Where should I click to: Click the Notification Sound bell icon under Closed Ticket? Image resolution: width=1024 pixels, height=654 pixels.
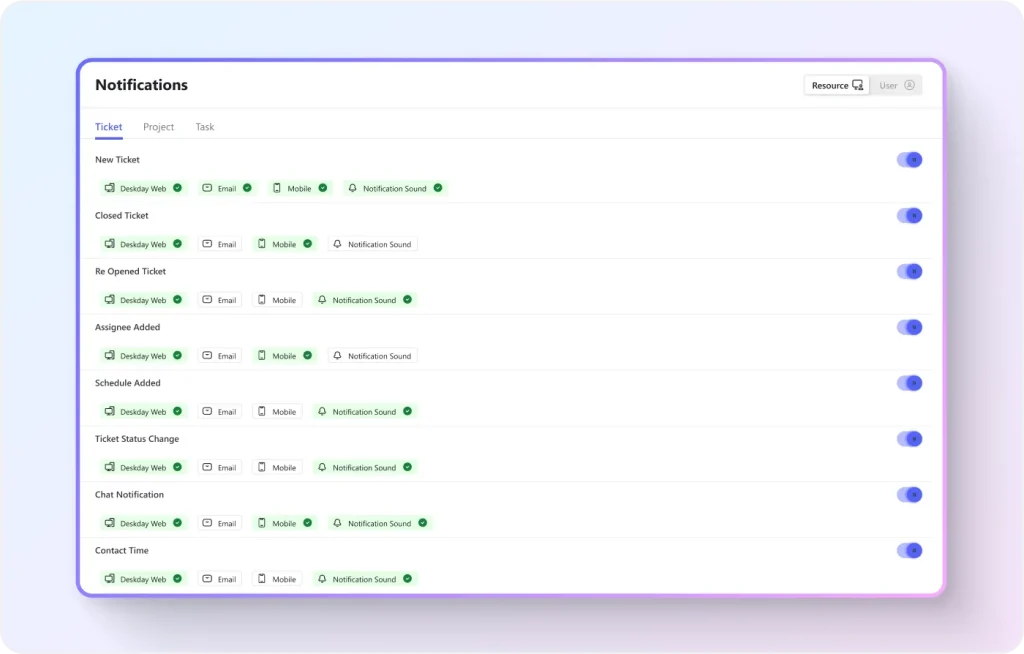(x=337, y=244)
